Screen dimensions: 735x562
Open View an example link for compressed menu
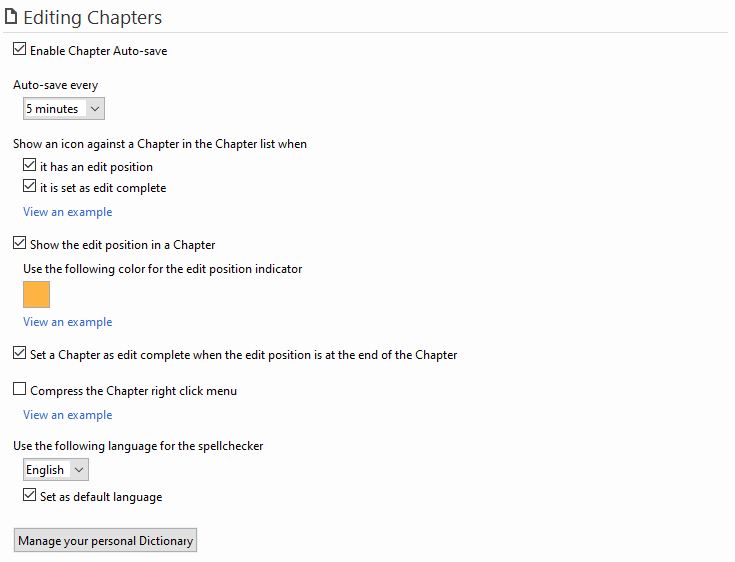click(68, 415)
